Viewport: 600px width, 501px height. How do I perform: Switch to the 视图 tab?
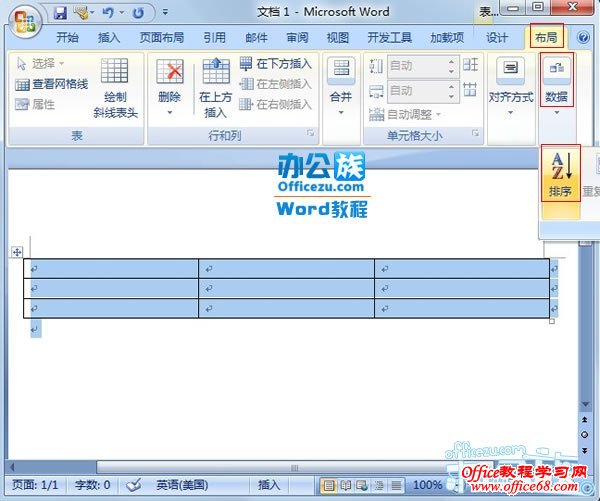point(338,38)
